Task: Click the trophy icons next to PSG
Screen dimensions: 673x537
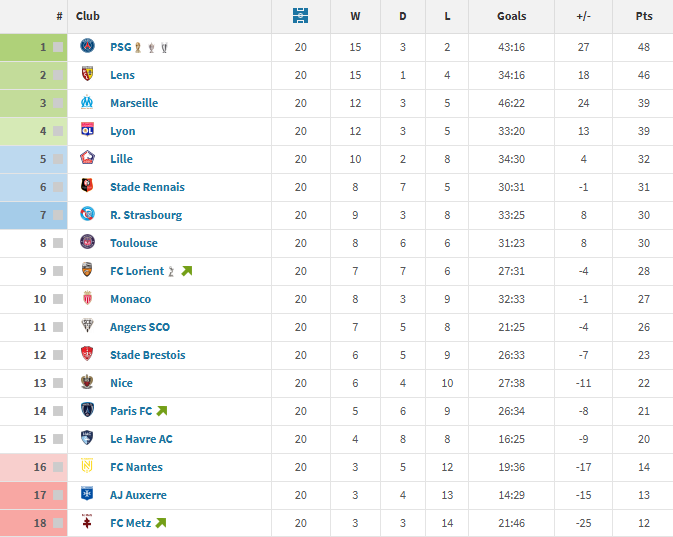Action: pyautogui.click(x=150, y=47)
